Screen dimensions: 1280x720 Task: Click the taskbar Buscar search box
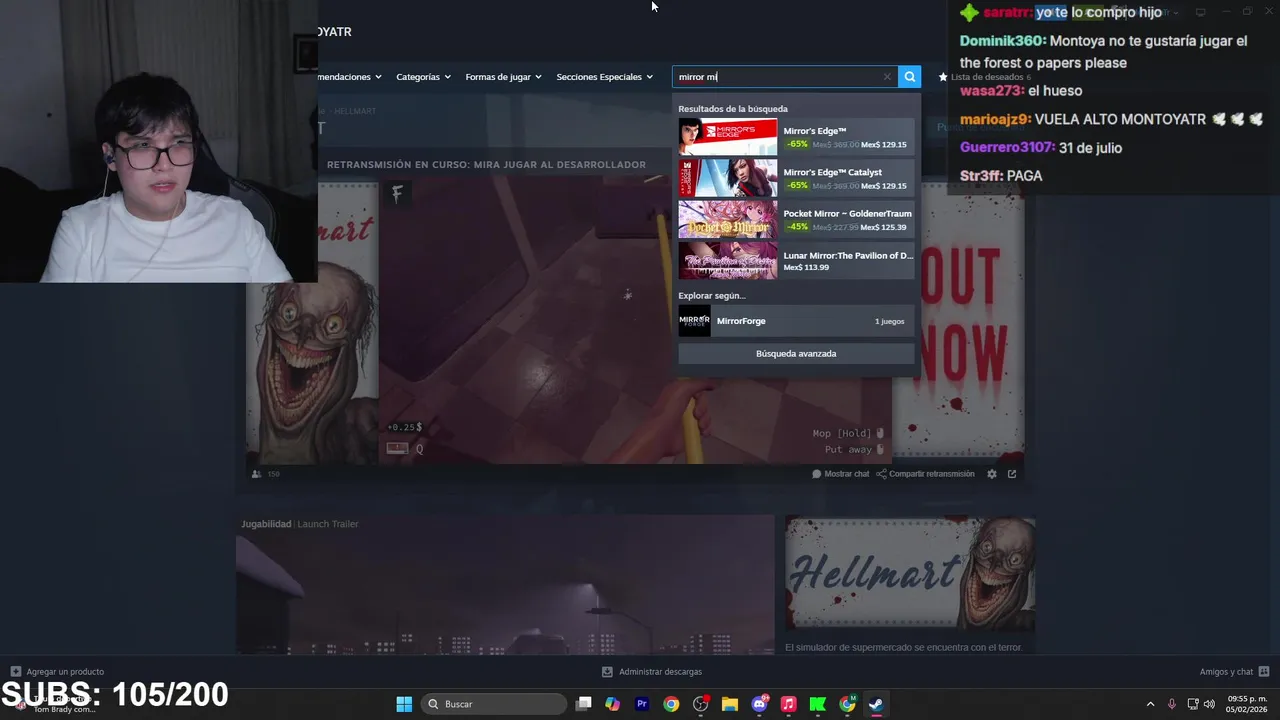point(493,704)
